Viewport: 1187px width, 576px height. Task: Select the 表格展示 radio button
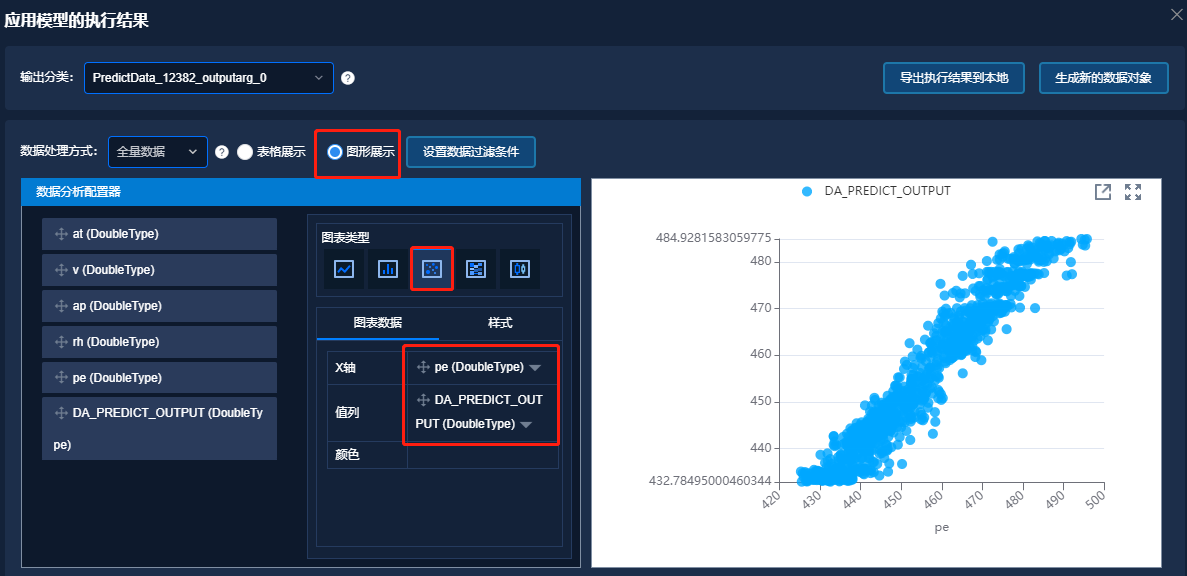point(245,152)
